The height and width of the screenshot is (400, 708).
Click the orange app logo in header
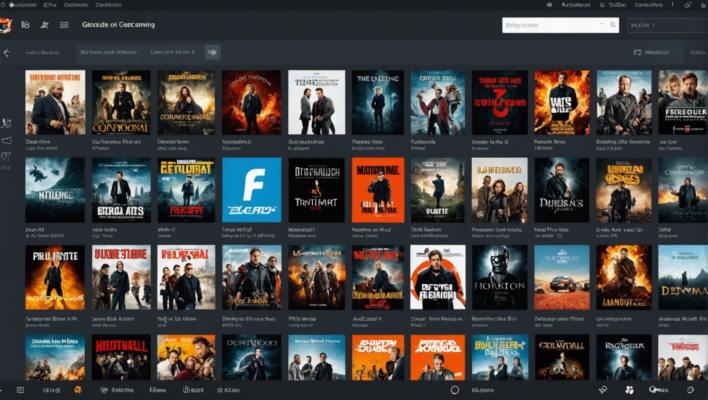[5, 25]
